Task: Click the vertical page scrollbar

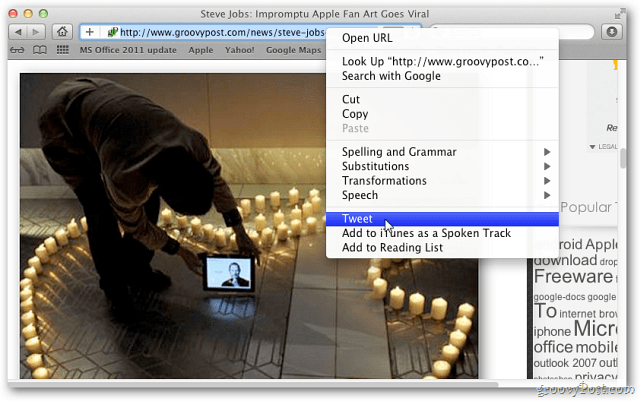Action: [622, 158]
